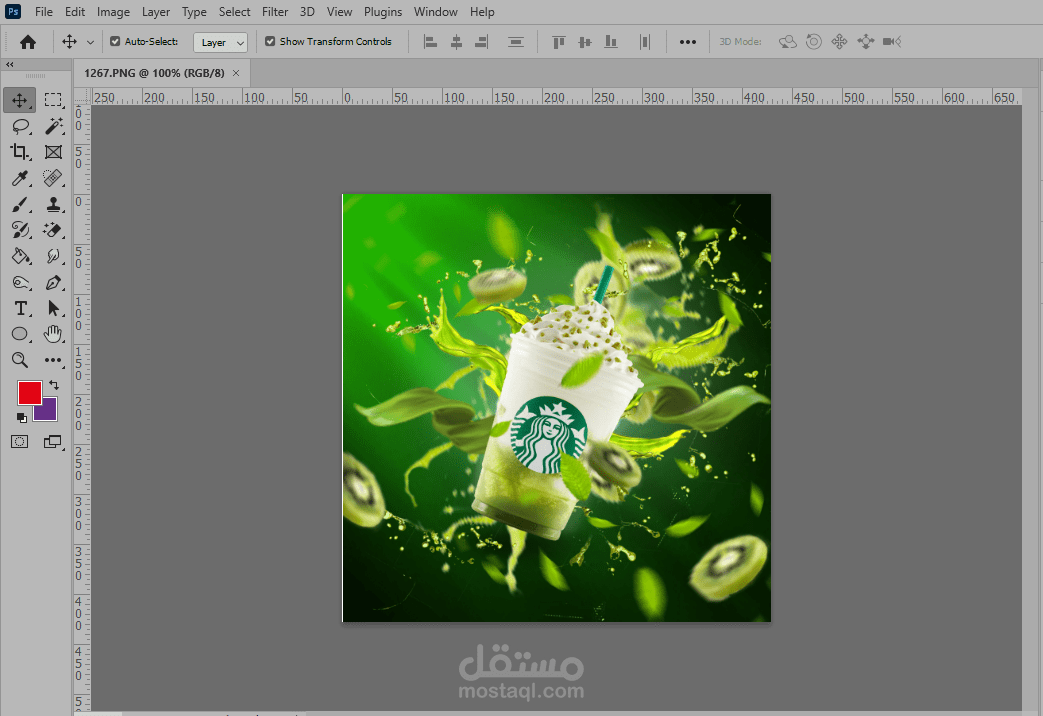Swap foreground and background colors

(x=54, y=384)
